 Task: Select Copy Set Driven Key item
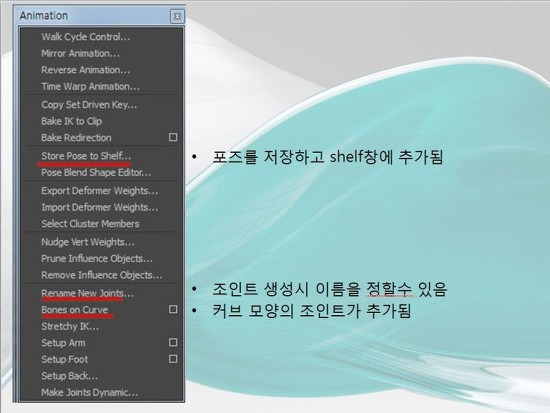[x=89, y=105]
